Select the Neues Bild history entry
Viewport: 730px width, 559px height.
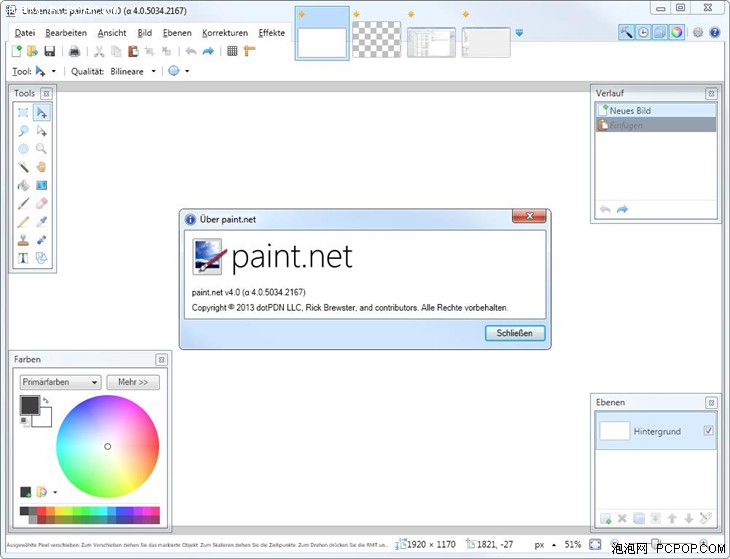click(656, 110)
